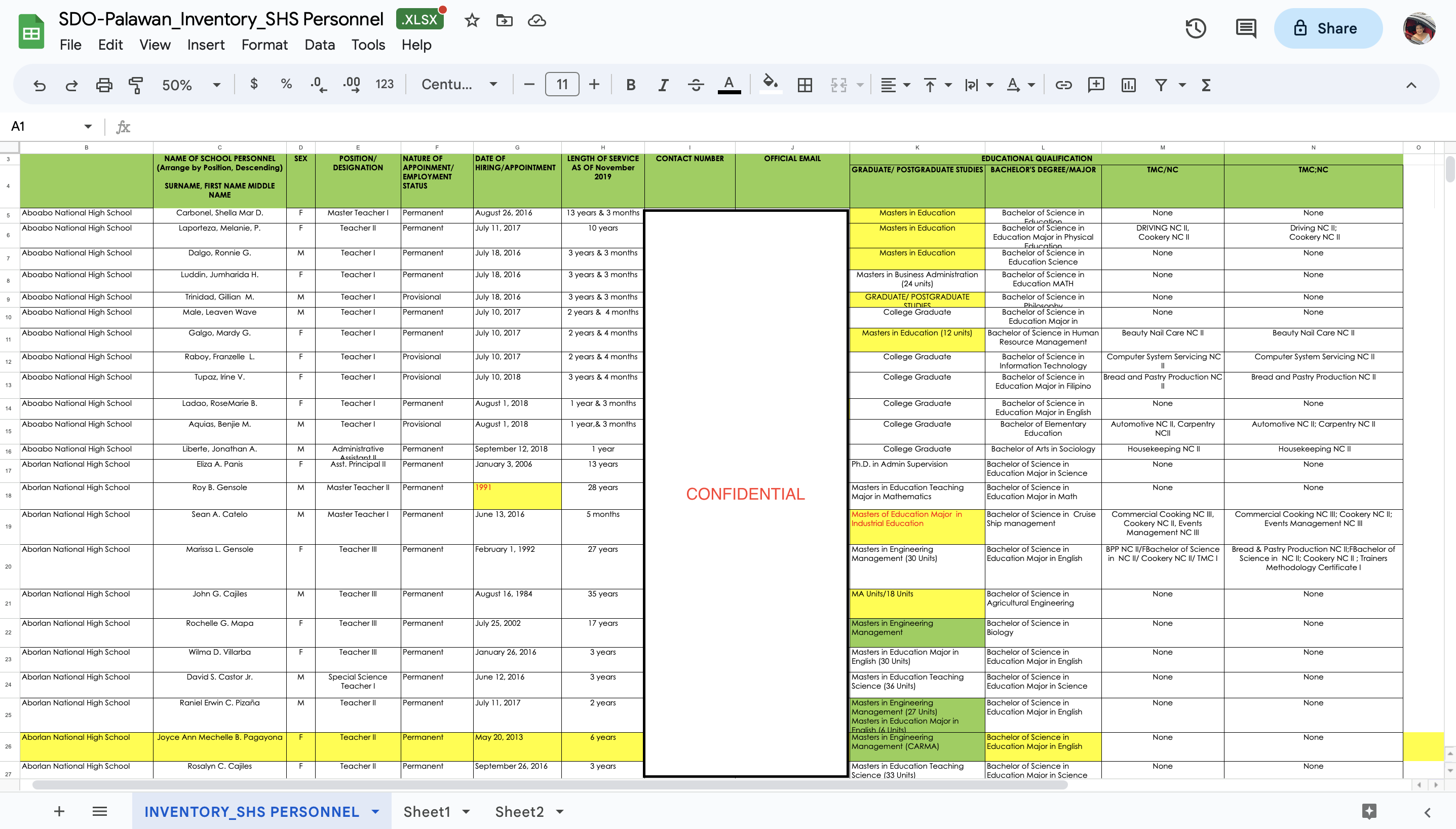Click the insert chart icon

pyautogui.click(x=1128, y=85)
